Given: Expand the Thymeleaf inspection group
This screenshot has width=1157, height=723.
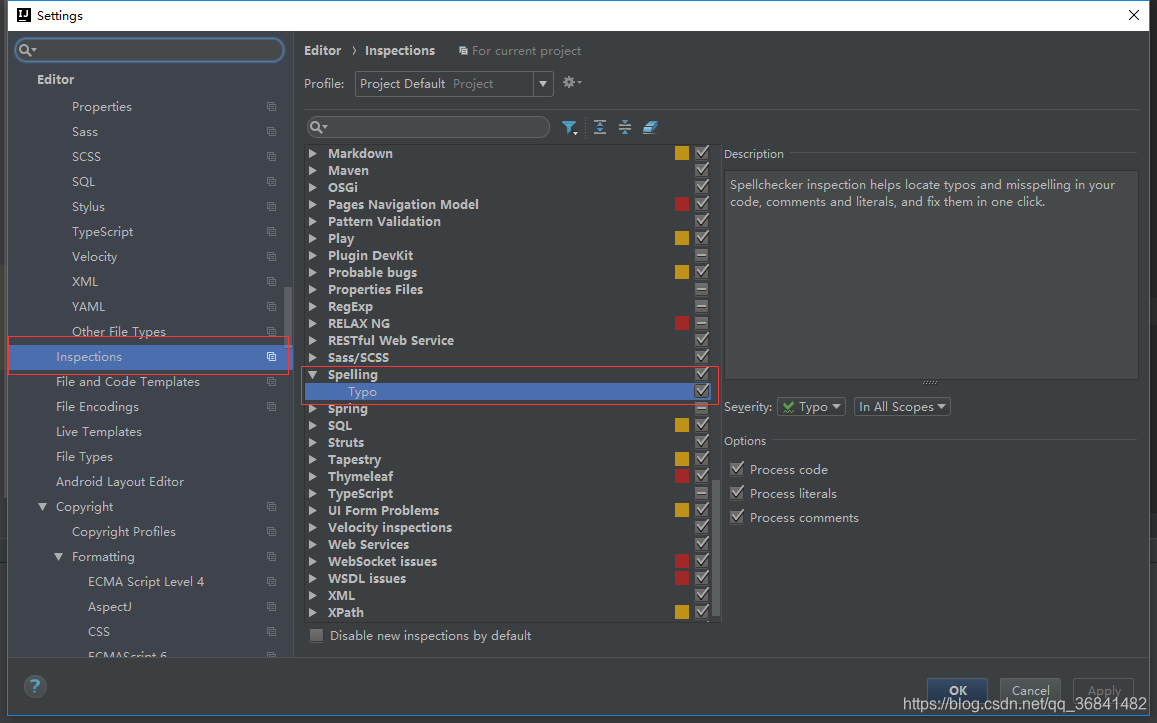Looking at the screenshot, I should click(x=313, y=477).
